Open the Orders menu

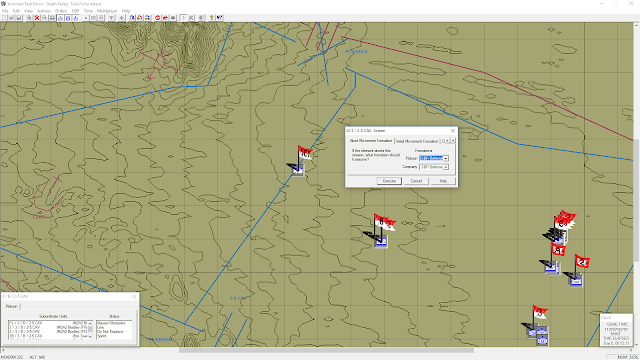point(61,11)
